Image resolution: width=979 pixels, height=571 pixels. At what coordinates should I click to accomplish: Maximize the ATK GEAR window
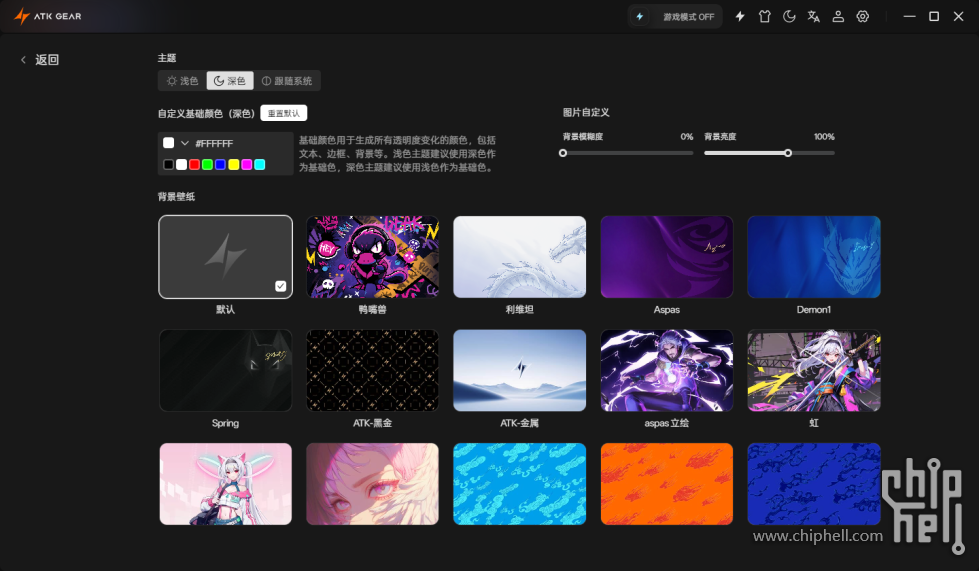click(934, 17)
